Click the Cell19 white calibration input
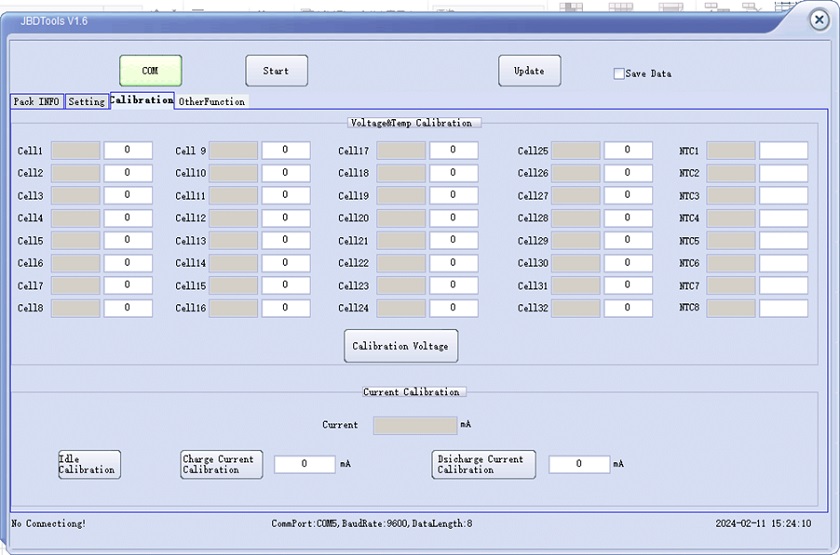Image resolution: width=840 pixels, height=555 pixels. (x=454, y=195)
